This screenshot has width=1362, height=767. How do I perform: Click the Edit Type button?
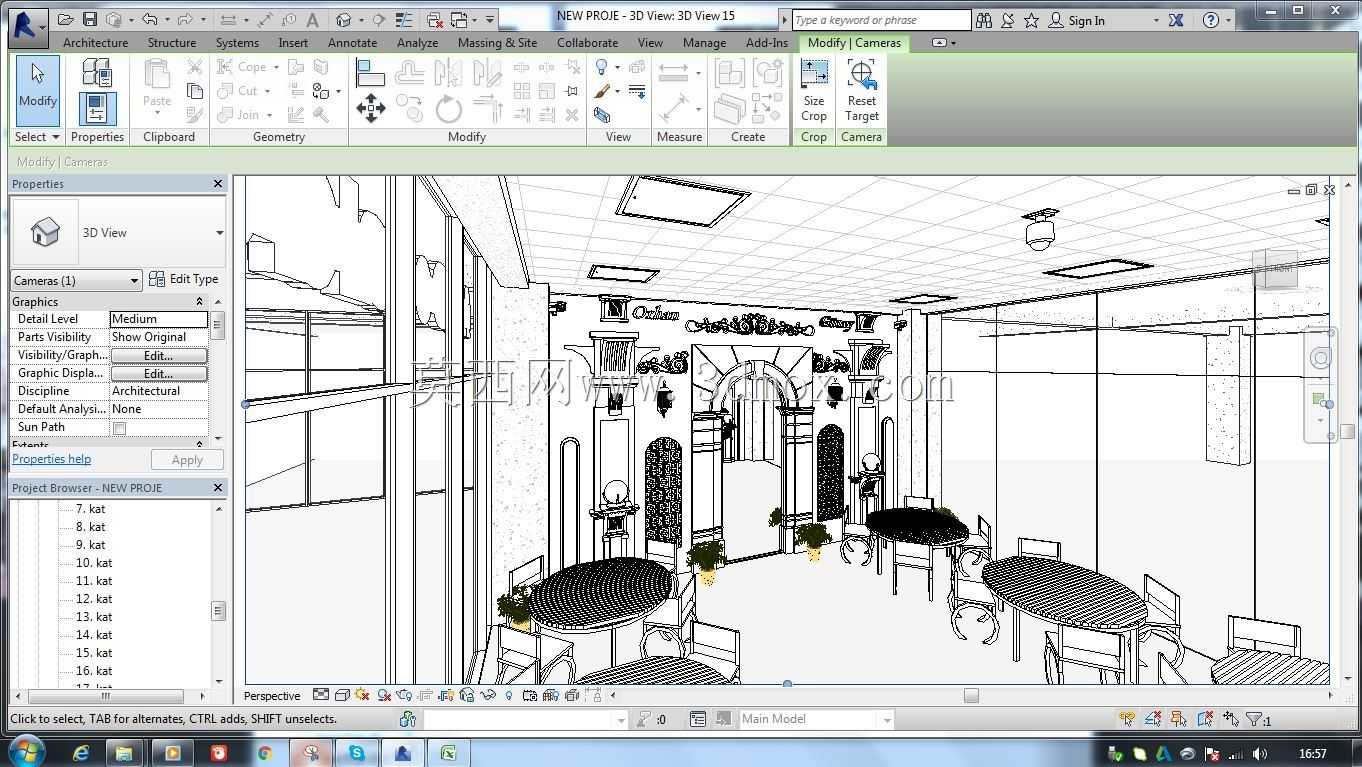pos(183,279)
